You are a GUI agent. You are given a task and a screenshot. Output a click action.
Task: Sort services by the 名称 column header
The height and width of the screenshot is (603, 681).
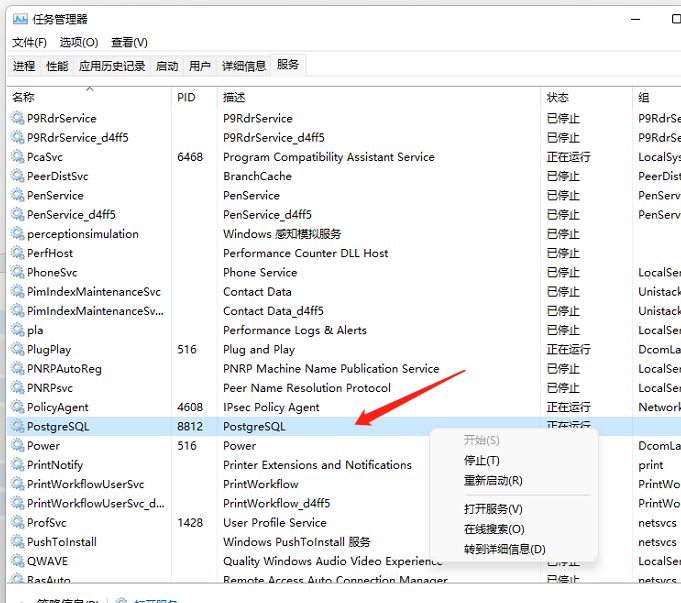click(24, 97)
